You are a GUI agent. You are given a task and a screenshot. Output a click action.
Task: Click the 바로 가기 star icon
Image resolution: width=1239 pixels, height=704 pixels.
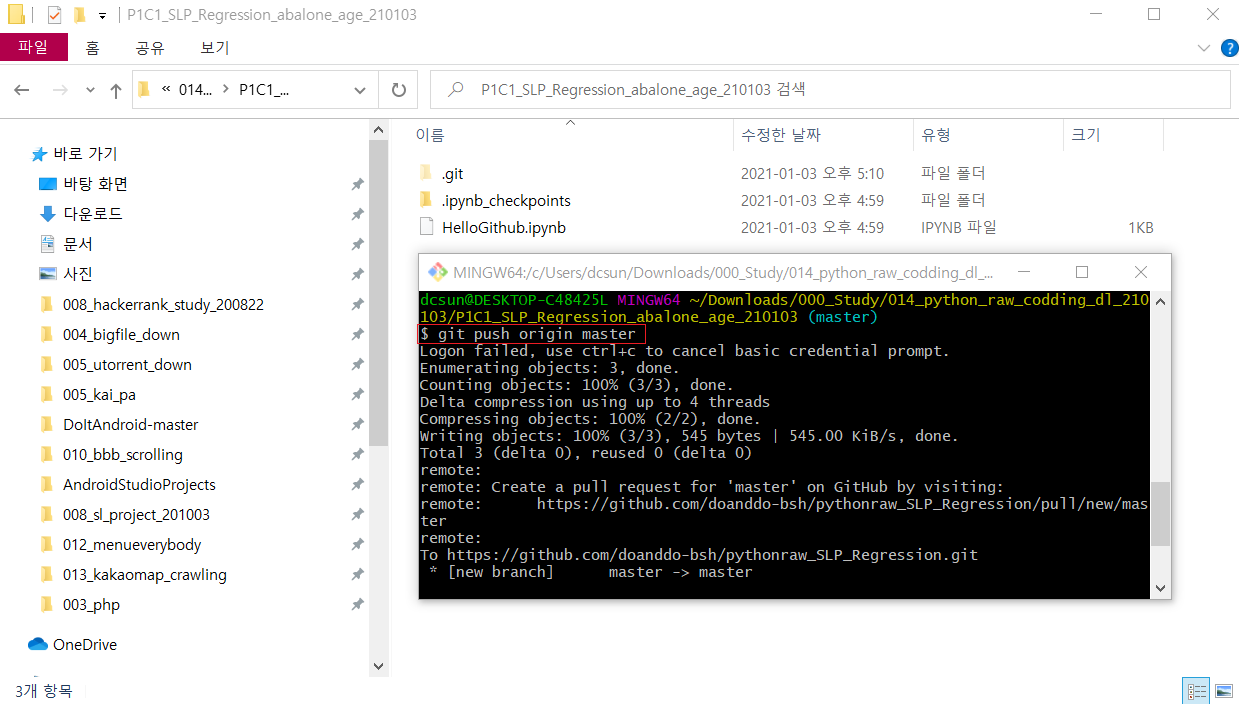click(x=39, y=154)
